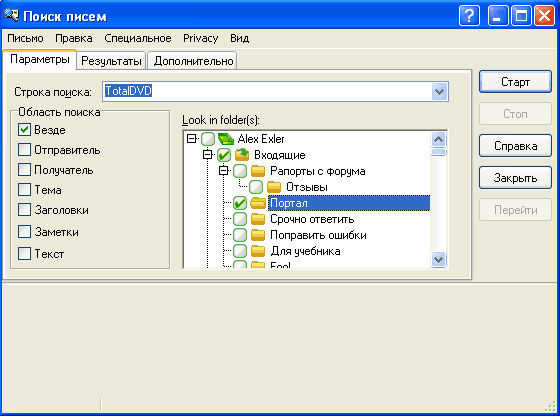Uncheck the Везде checkbox
The height and width of the screenshot is (416, 560).
tap(24, 130)
